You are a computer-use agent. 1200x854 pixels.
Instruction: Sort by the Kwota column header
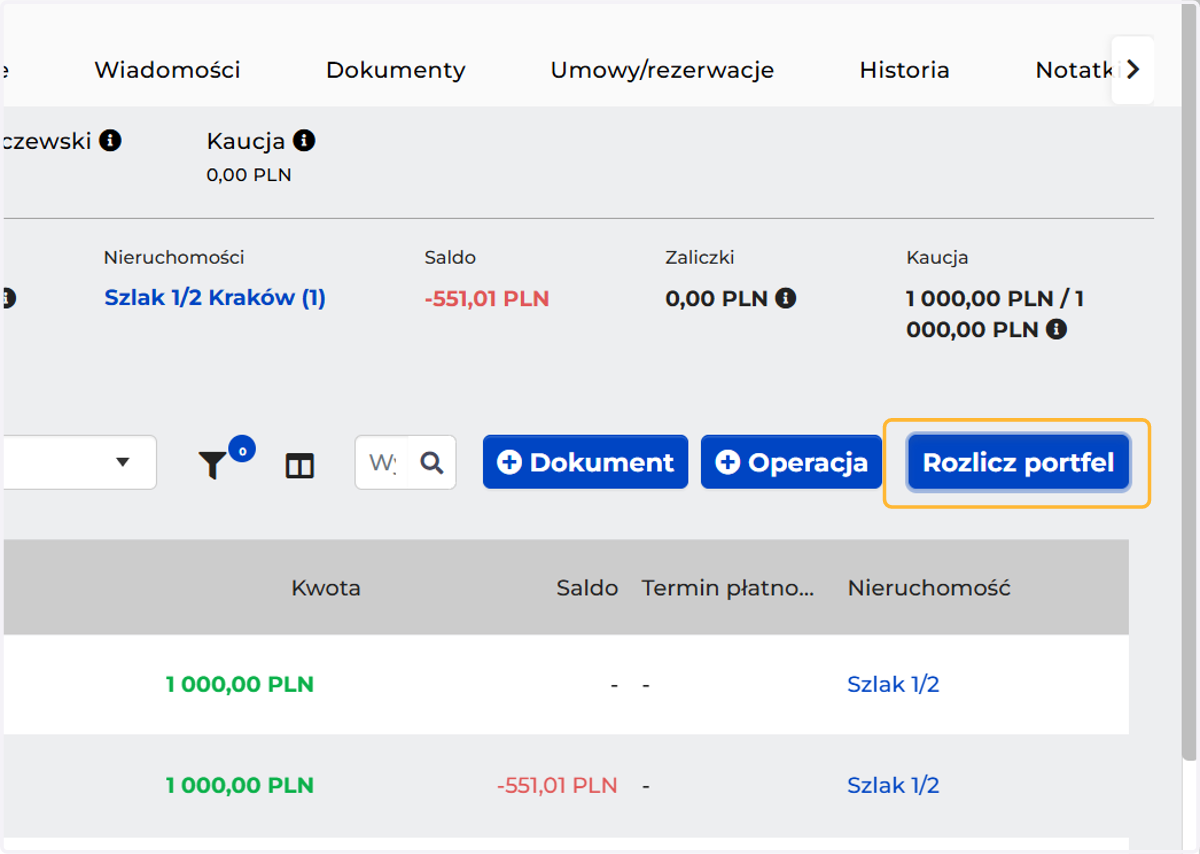pyautogui.click(x=326, y=588)
